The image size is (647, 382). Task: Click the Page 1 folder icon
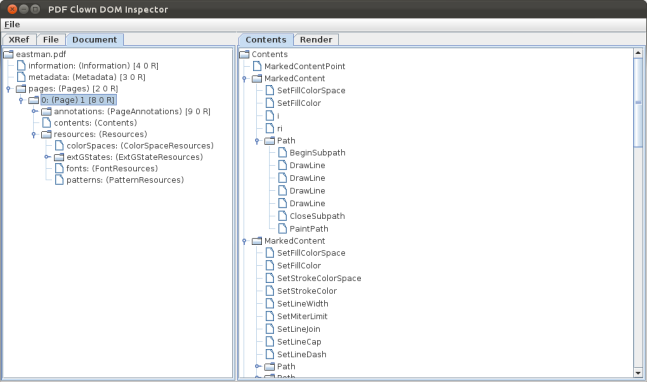point(33,100)
